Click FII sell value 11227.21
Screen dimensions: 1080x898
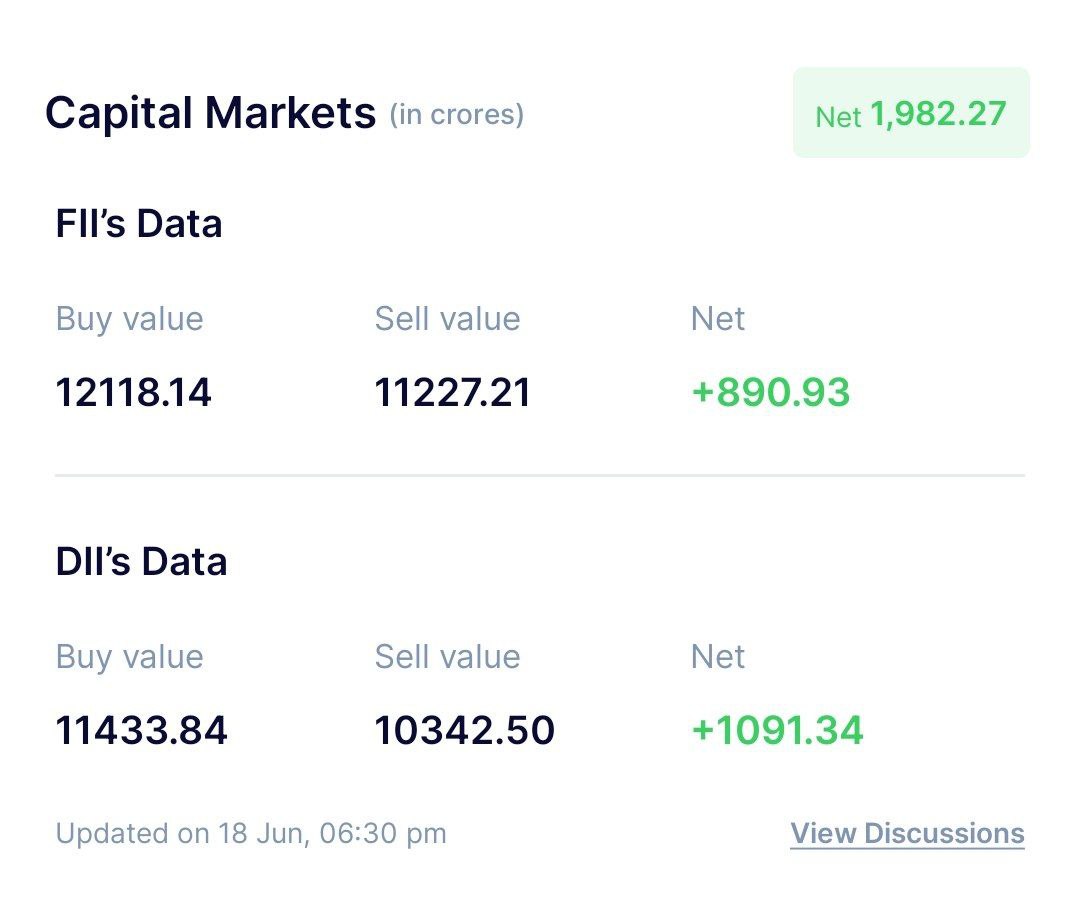(452, 392)
